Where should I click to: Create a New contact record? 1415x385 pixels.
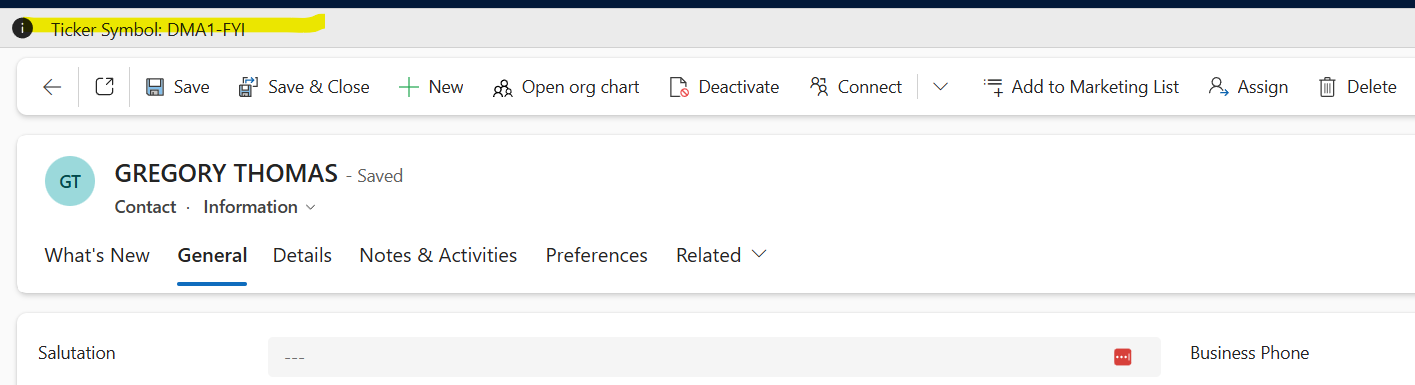point(431,87)
